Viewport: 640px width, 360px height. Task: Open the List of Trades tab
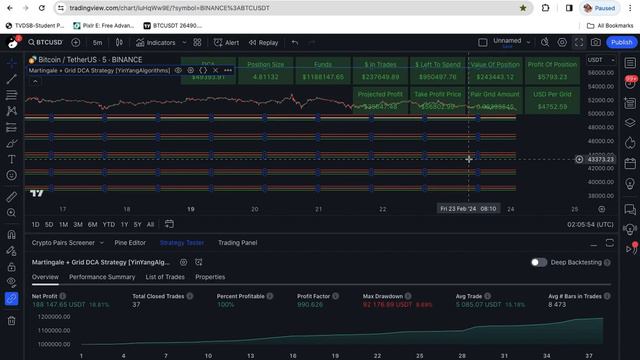tap(165, 277)
